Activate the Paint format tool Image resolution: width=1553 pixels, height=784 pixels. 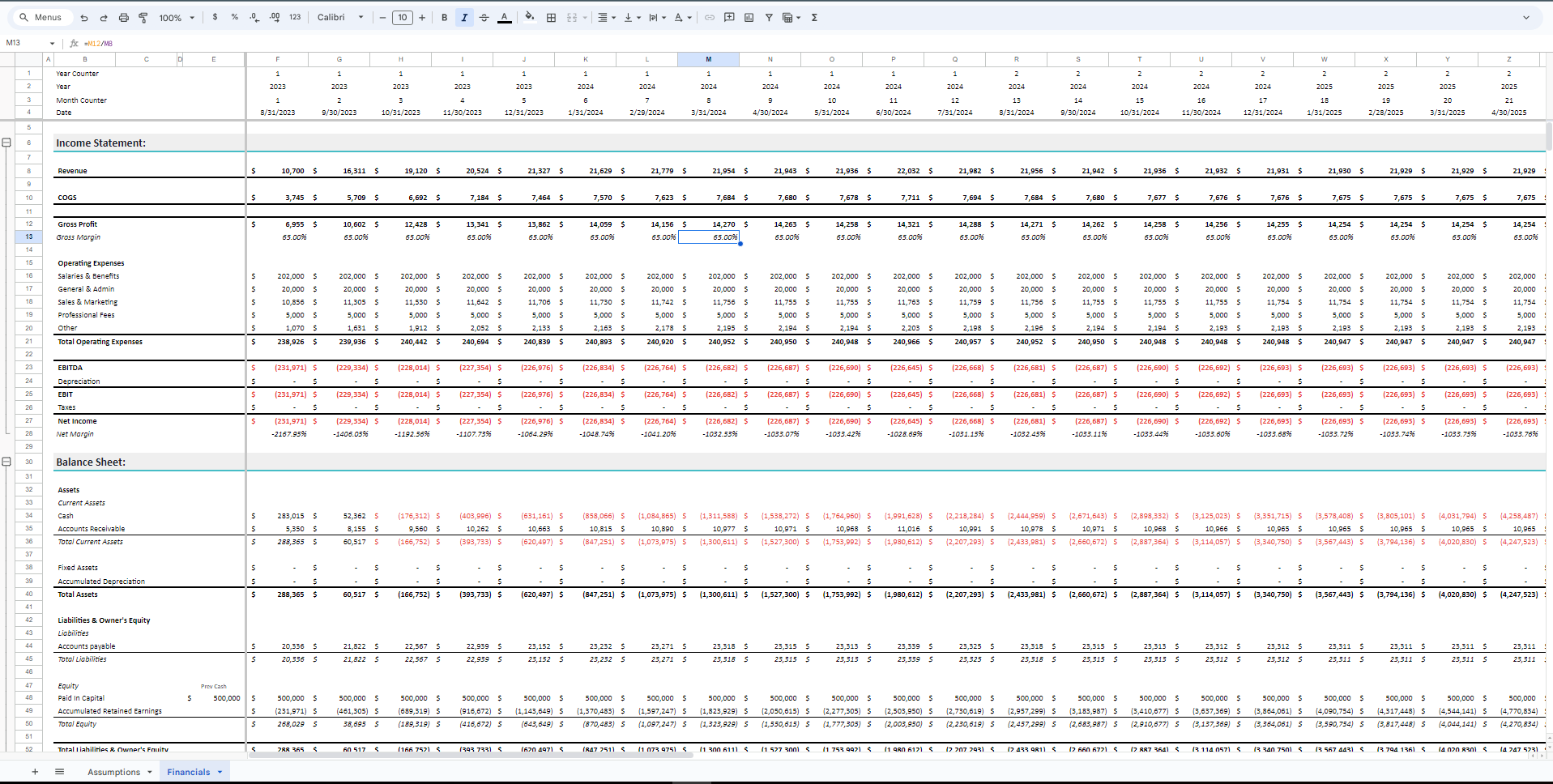(x=143, y=17)
